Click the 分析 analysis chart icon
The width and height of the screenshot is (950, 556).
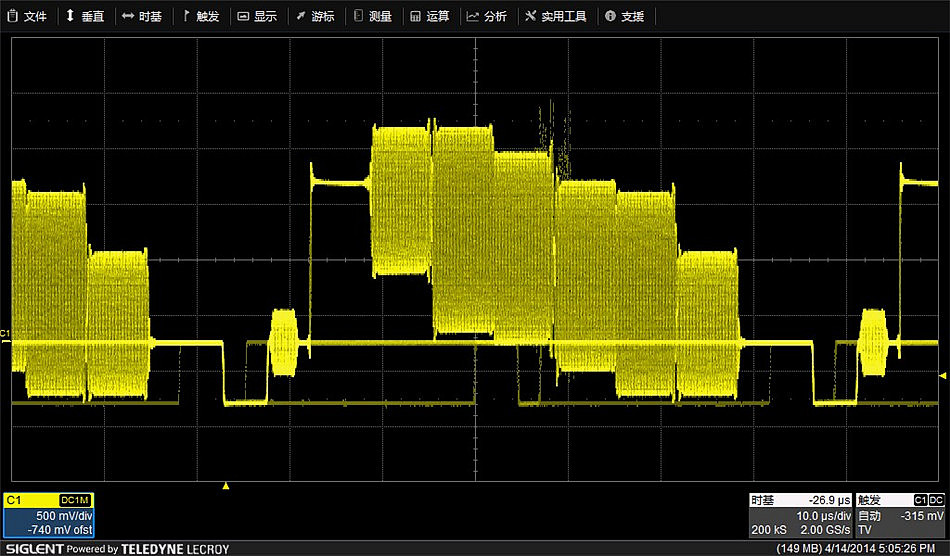click(x=472, y=16)
